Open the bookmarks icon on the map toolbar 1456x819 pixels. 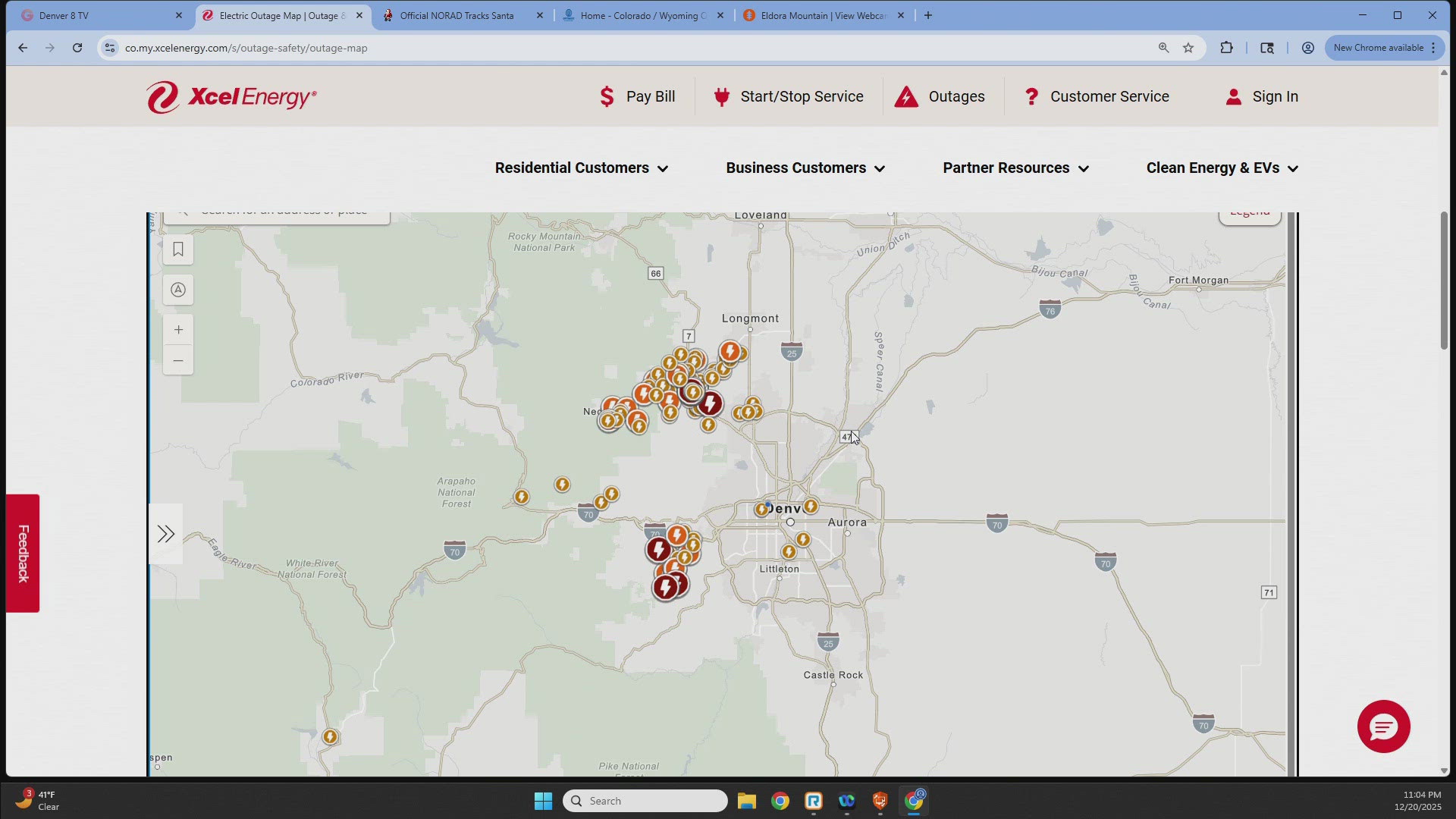point(178,249)
